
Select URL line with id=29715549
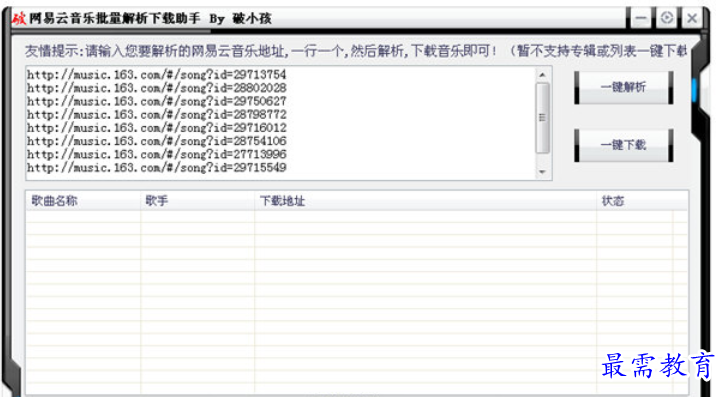157,168
